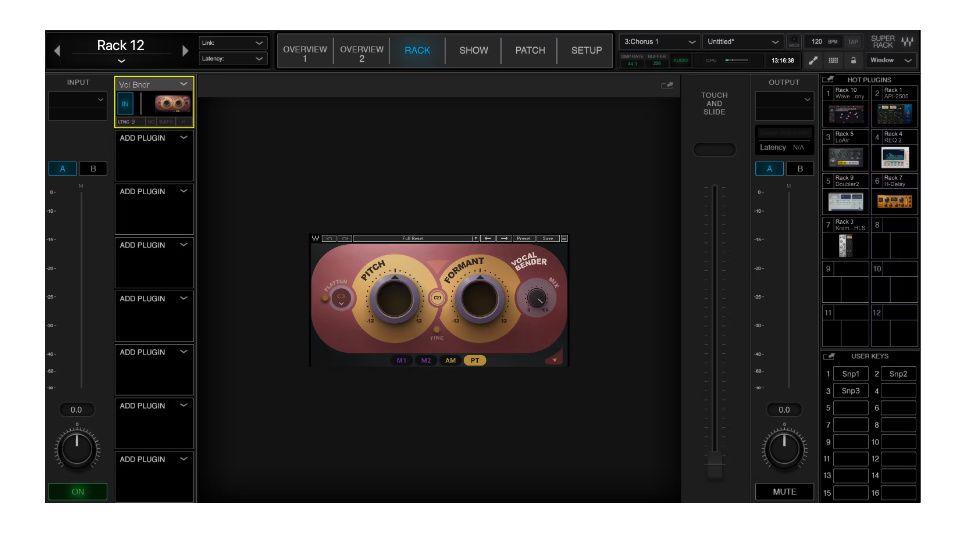Click the 120 BPM tempo field
The height and width of the screenshot is (533, 967).
pyautogui.click(x=824, y=42)
